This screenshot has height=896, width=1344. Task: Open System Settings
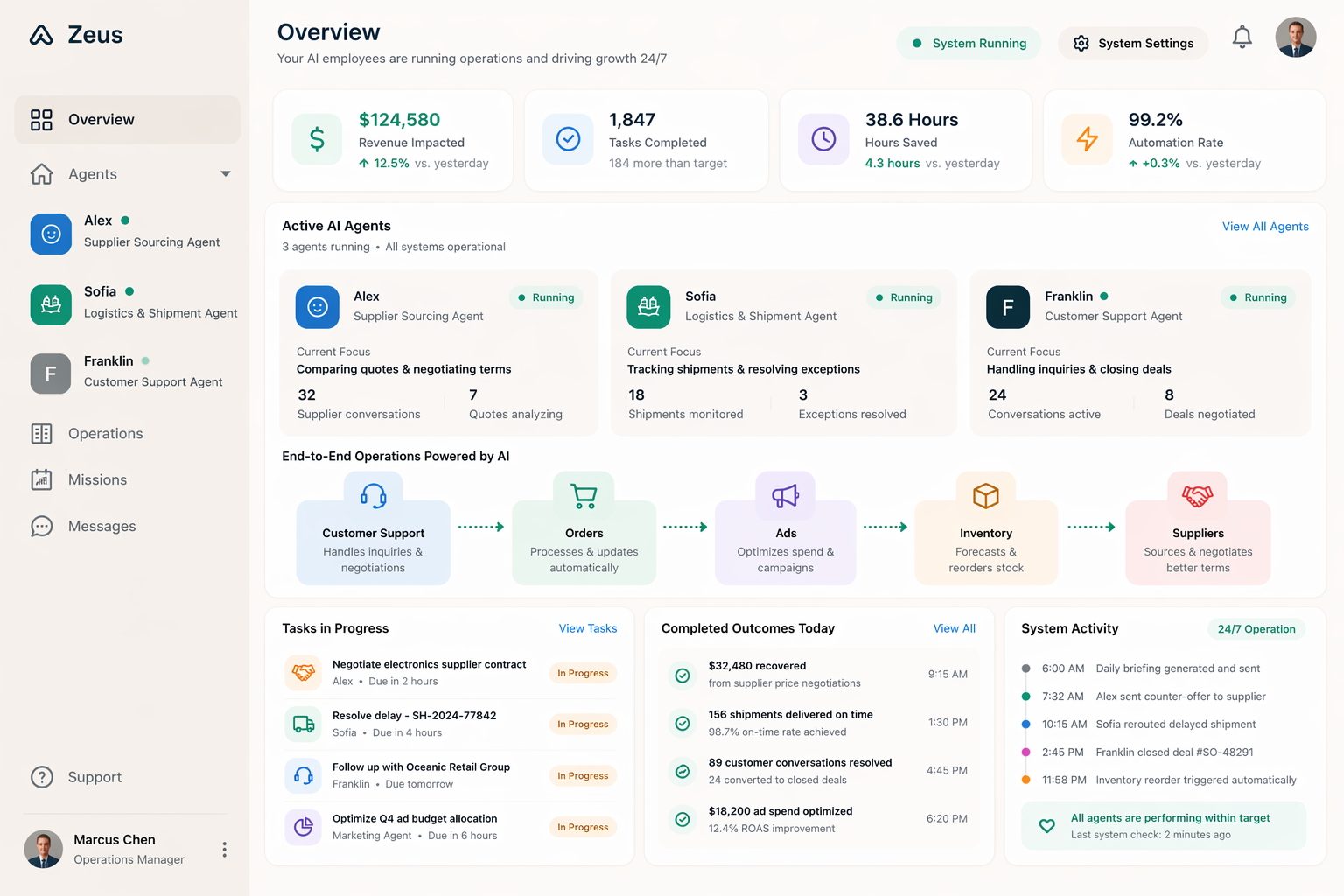click(x=1133, y=44)
